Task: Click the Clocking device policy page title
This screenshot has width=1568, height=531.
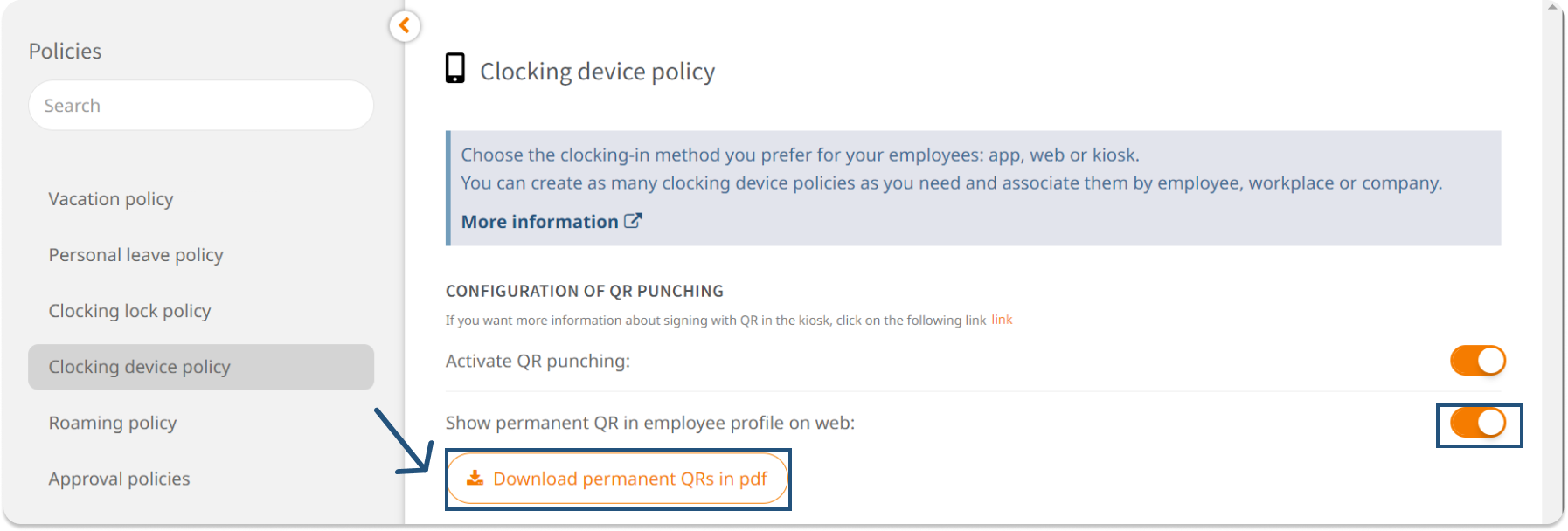Action: click(x=597, y=72)
